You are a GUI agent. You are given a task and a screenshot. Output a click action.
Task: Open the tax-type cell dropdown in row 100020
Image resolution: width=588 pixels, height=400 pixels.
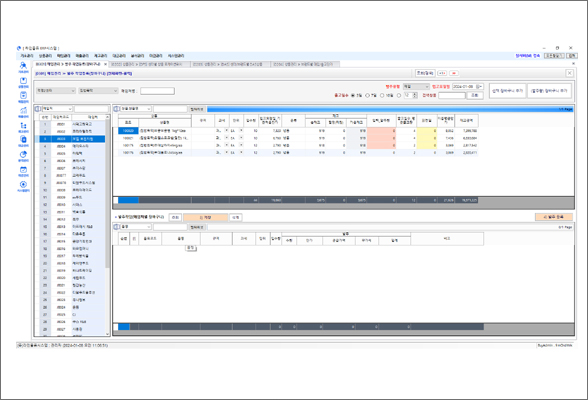226,130
